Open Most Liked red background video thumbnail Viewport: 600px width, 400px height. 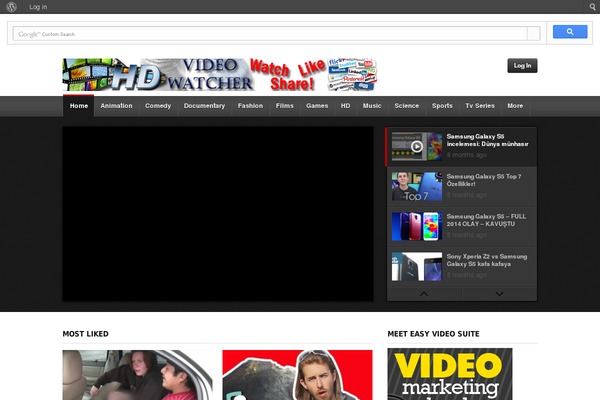[297, 375]
